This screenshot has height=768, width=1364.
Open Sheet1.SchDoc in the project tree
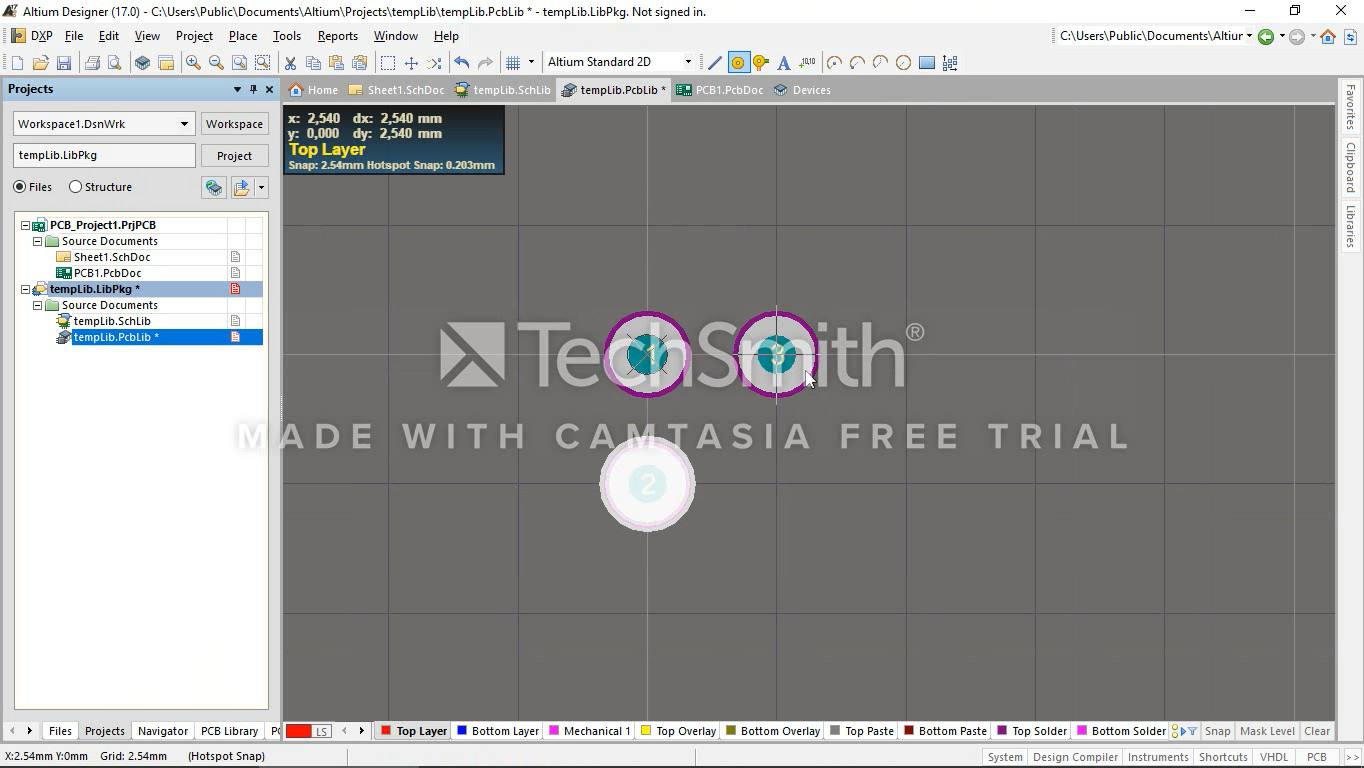tap(112, 257)
